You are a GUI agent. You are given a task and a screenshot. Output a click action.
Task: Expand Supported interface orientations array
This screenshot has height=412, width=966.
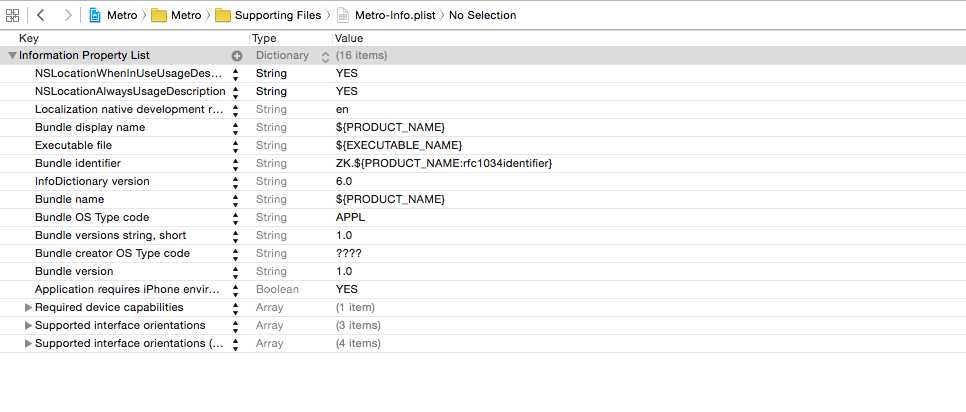28,326
